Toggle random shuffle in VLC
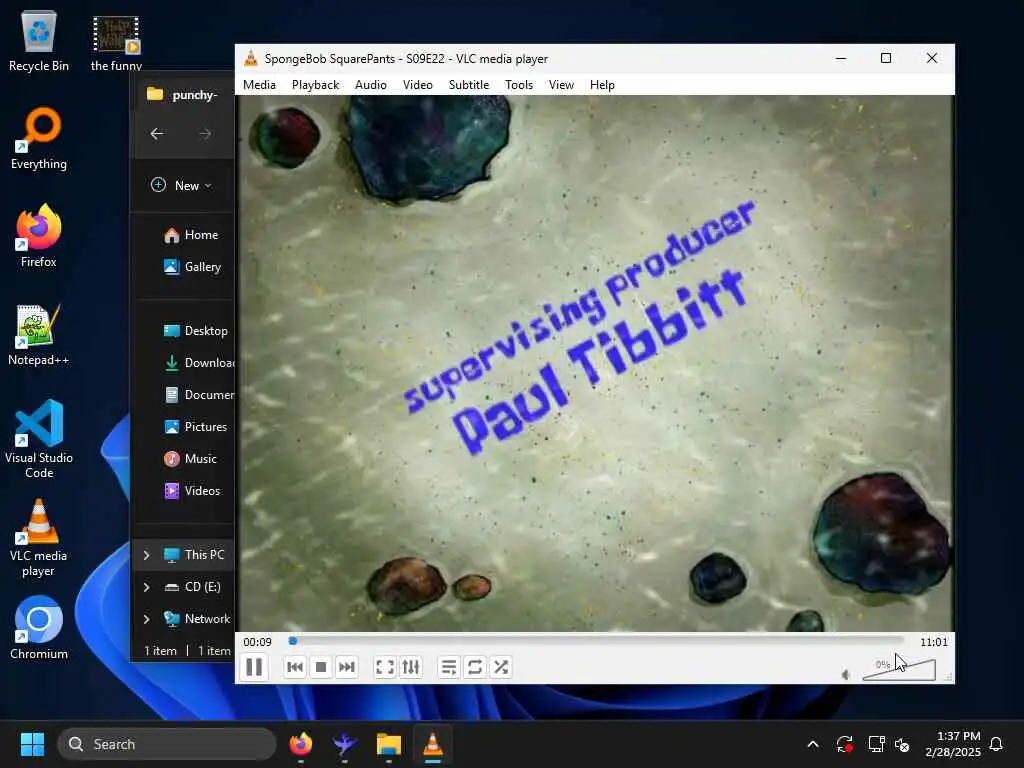Image resolution: width=1024 pixels, height=768 pixels. click(501, 667)
